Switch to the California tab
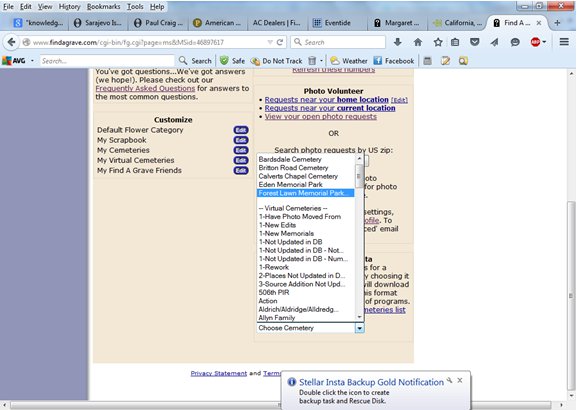The height and width of the screenshot is (410, 577). [x=458, y=23]
